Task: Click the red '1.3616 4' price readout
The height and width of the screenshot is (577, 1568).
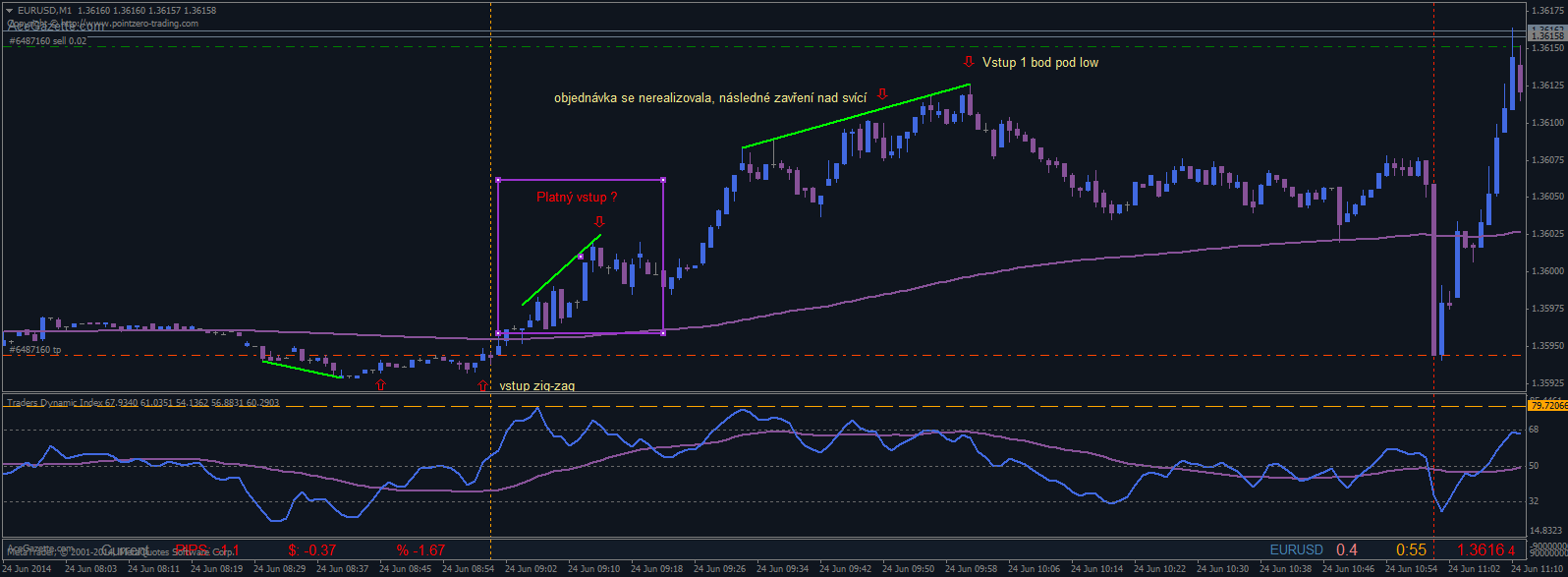Action: pos(1485,549)
